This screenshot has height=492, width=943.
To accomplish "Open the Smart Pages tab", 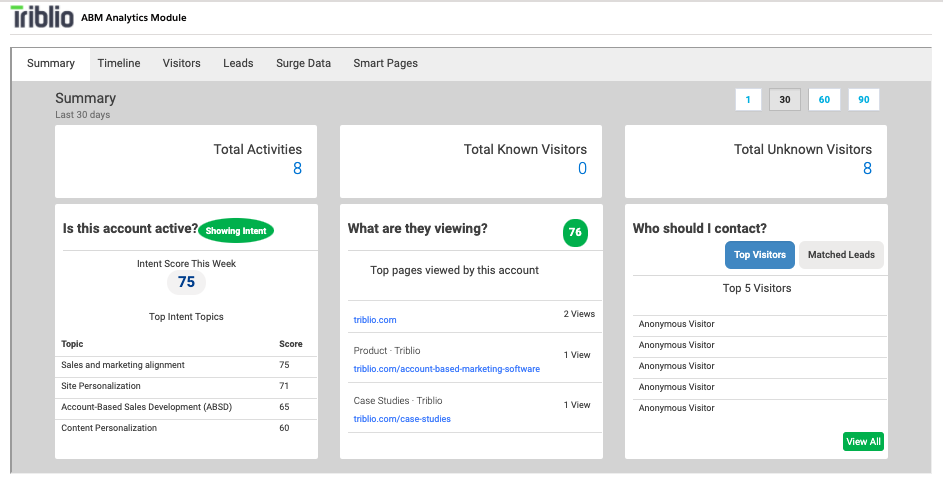I will 385,63.
